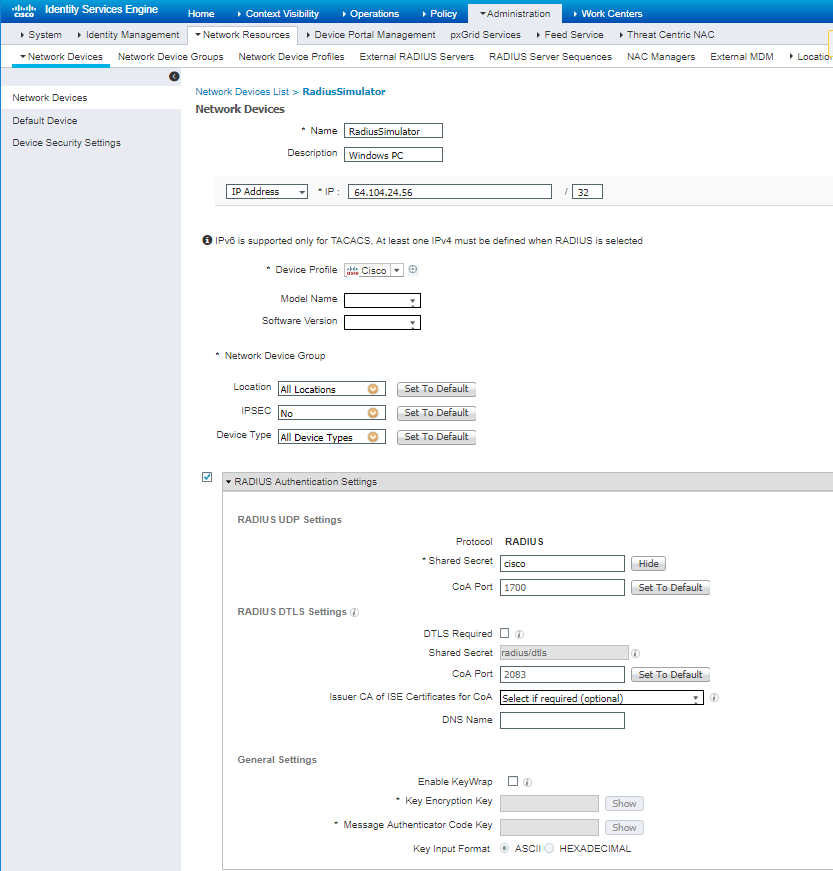The height and width of the screenshot is (871, 833).
Task: Select ASCII key input format
Action: click(504, 848)
